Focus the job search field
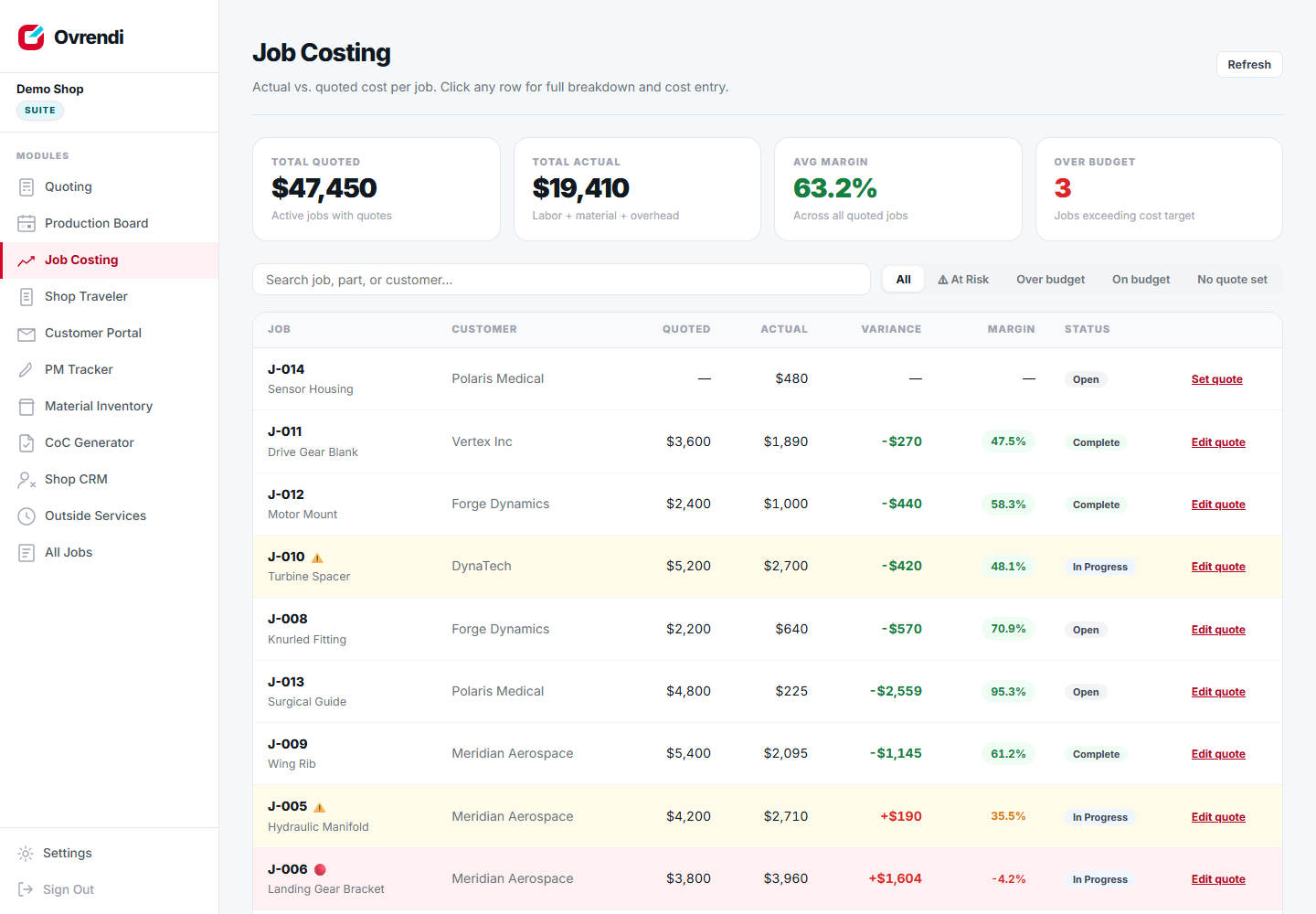 click(x=561, y=280)
